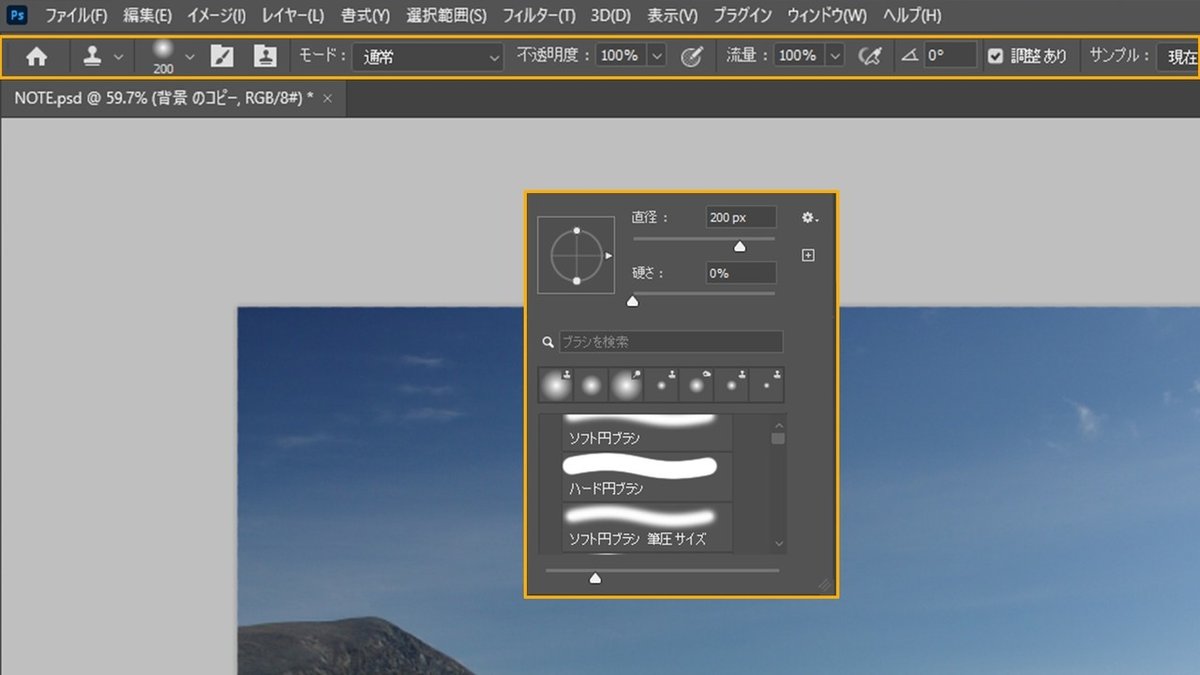Open the Clone Source panel icon
This screenshot has width=1200, height=675.
(x=265, y=57)
